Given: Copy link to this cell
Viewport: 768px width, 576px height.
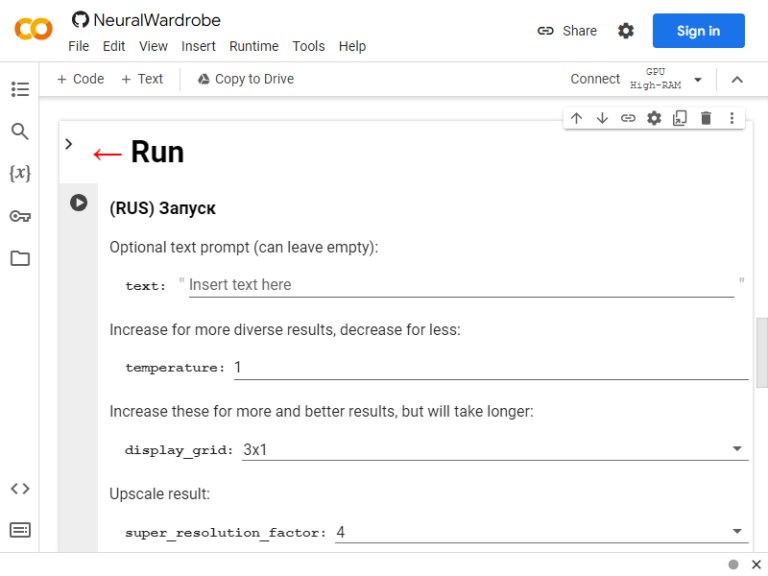Looking at the screenshot, I should [628, 118].
